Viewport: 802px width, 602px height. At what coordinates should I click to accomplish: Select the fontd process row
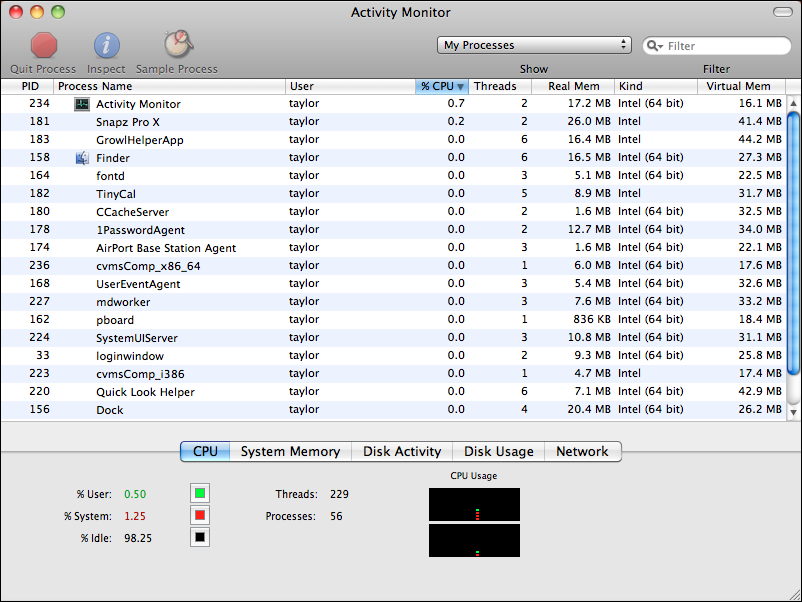coord(393,176)
